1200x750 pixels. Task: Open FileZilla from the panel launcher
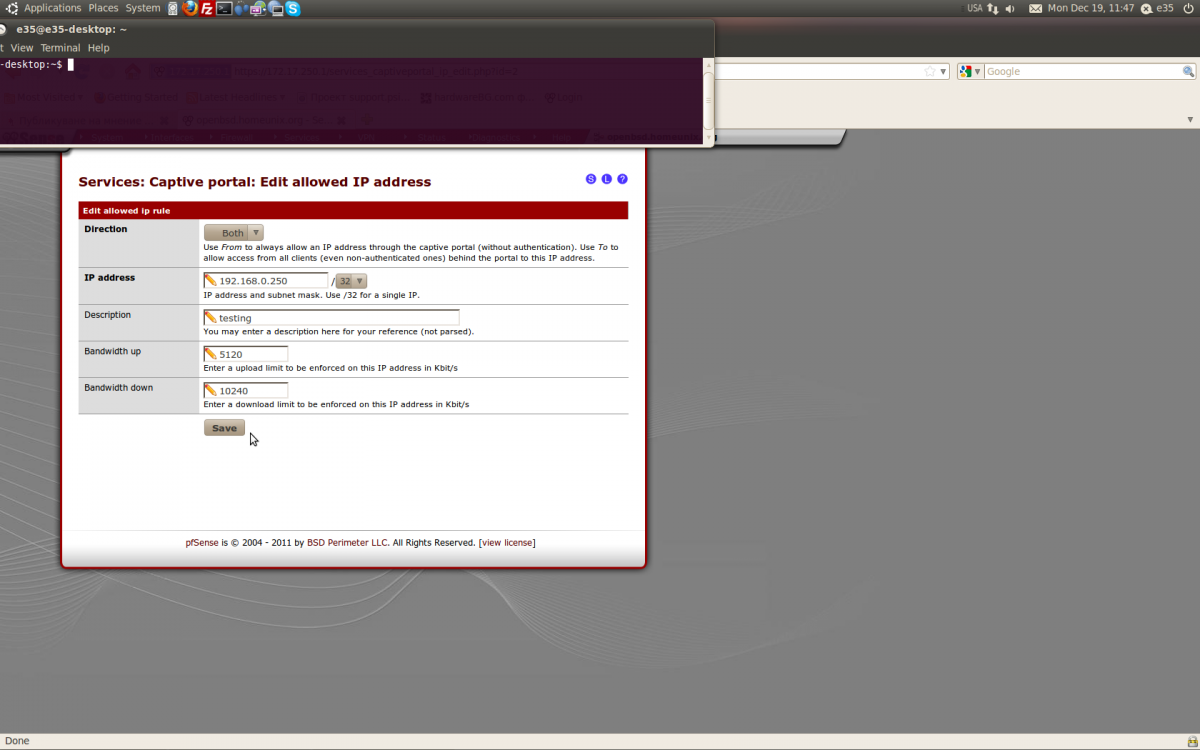tap(207, 8)
